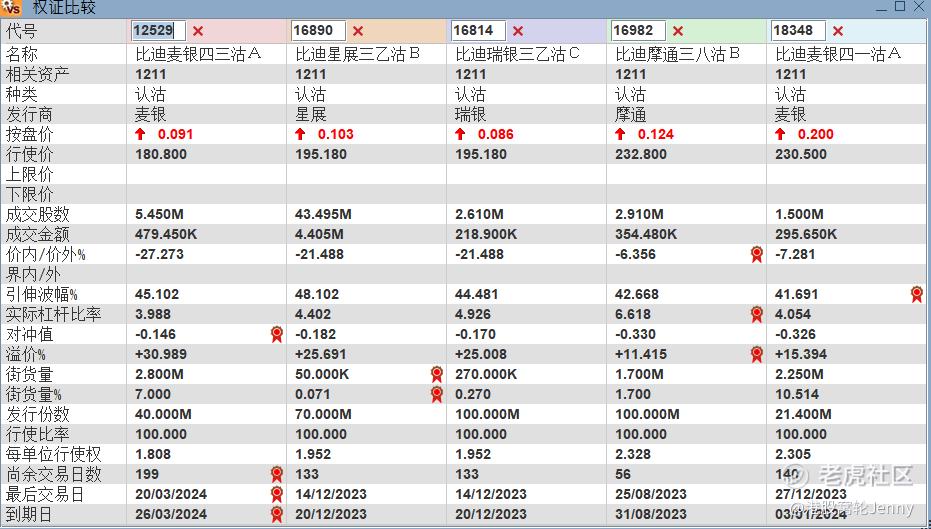Click the award ribbon next to 0.071
The width and height of the screenshot is (931, 529).
click(x=437, y=394)
